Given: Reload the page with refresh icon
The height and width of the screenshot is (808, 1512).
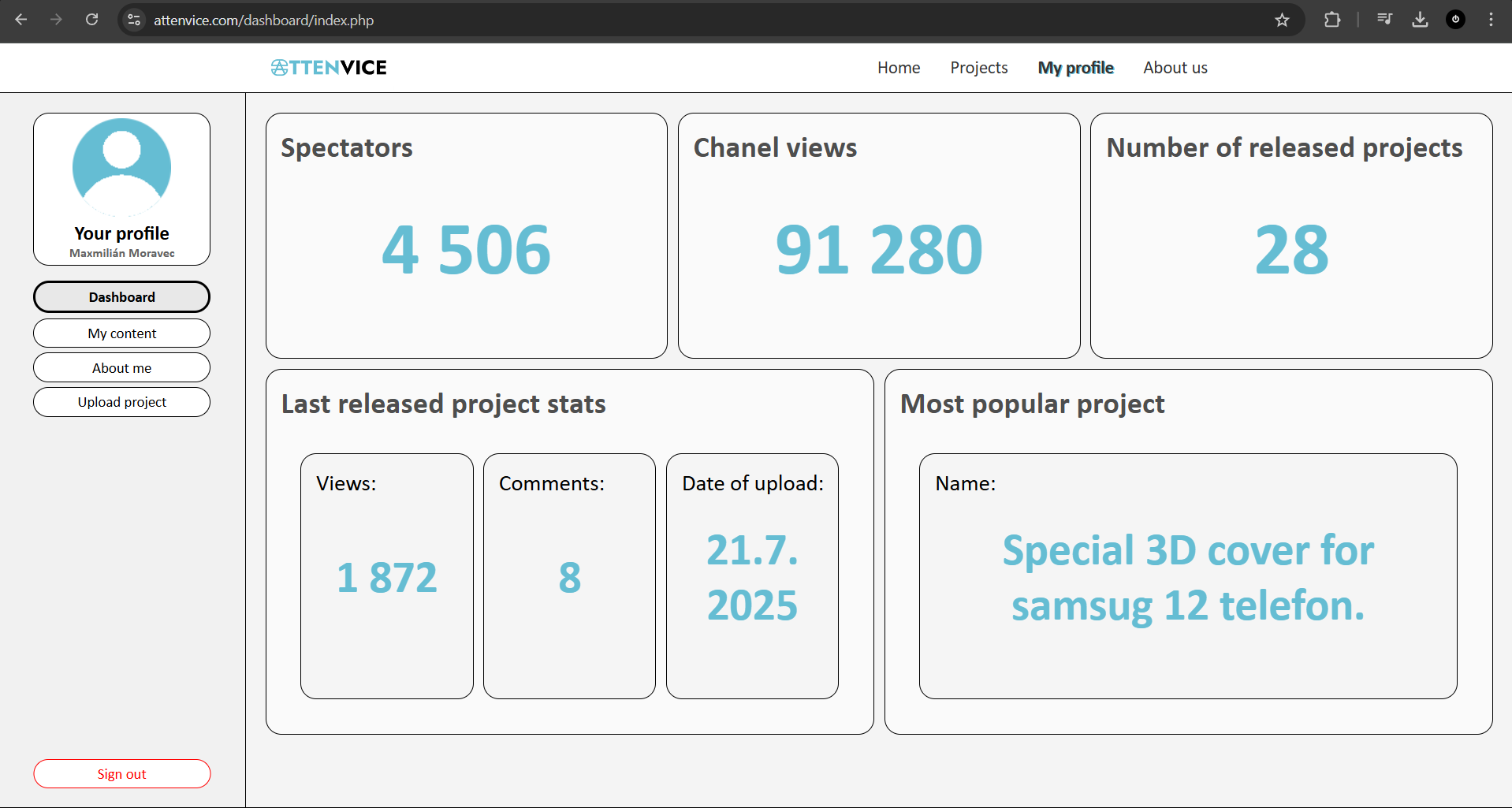Looking at the screenshot, I should click(92, 20).
